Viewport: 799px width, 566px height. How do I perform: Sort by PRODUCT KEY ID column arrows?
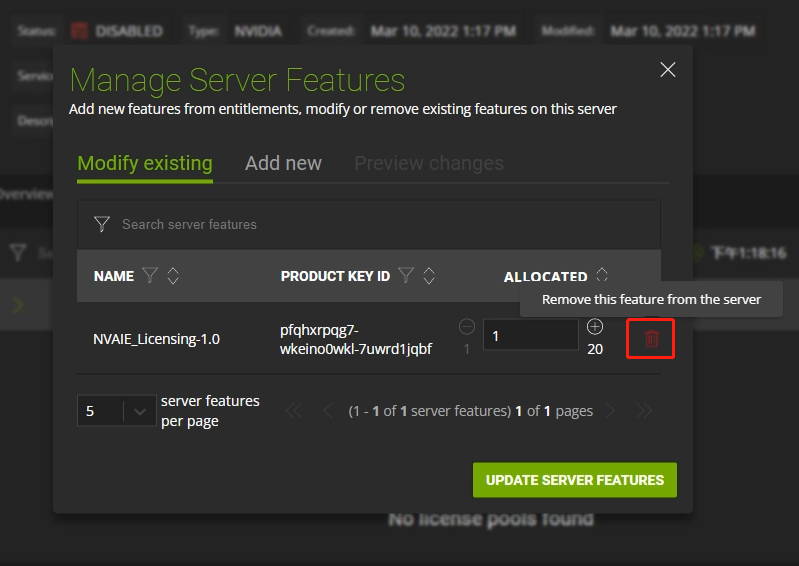[x=429, y=276]
